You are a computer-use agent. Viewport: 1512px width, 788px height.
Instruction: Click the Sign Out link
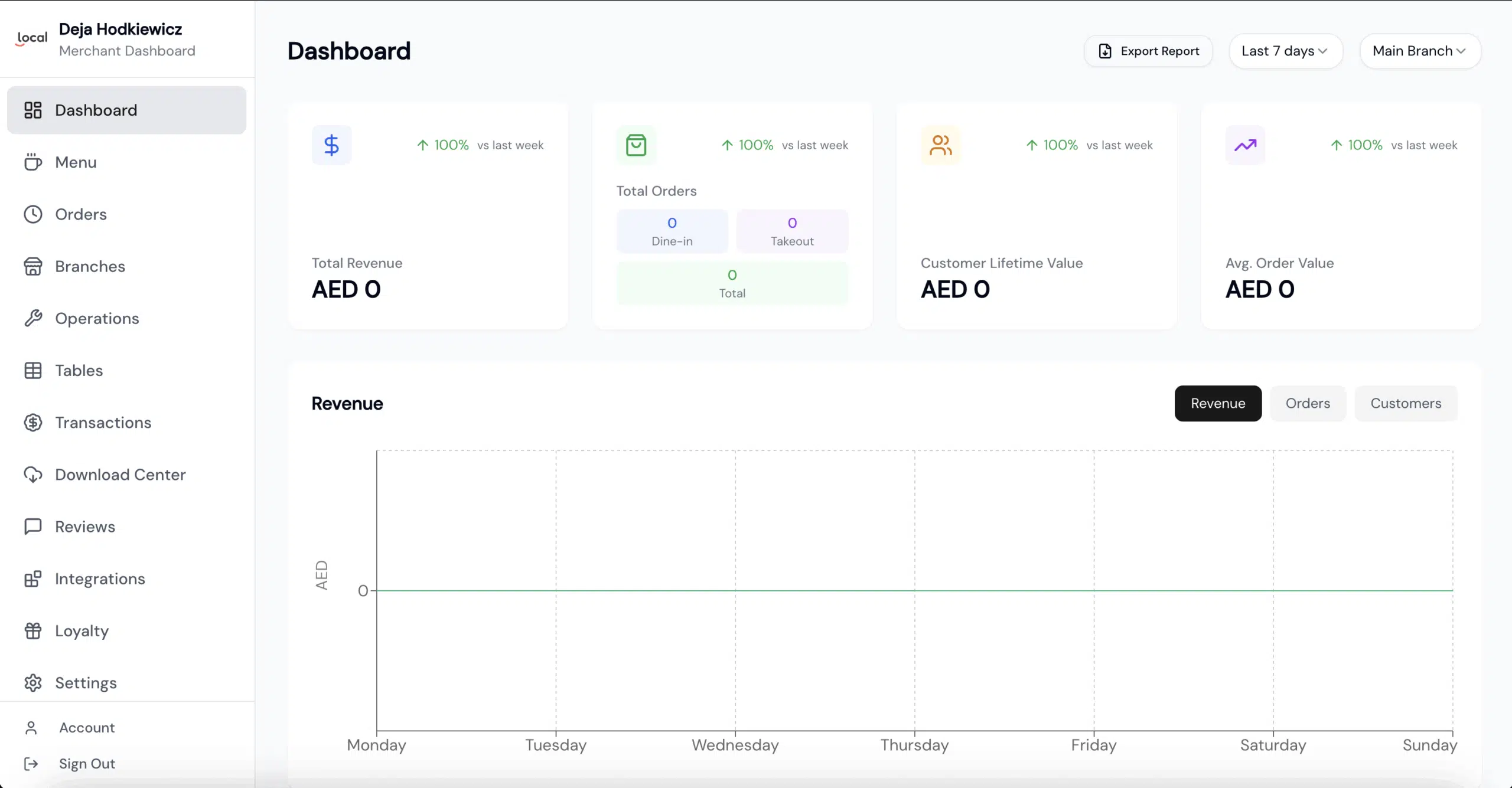(x=86, y=764)
